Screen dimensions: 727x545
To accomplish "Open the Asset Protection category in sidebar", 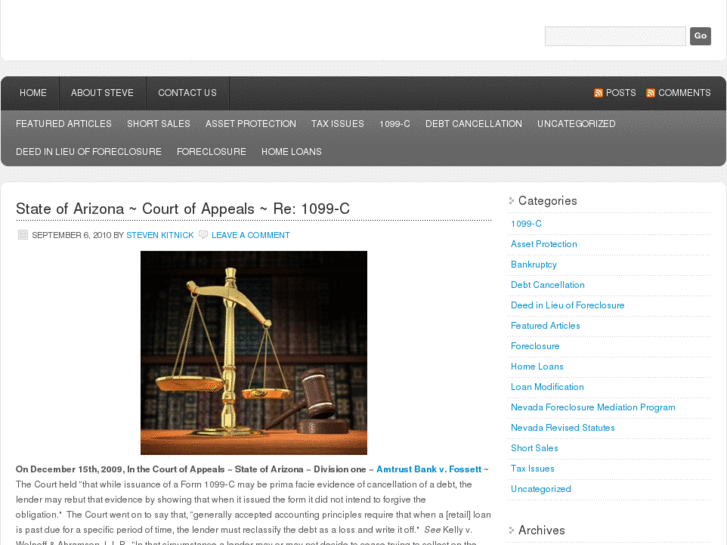I will click(544, 244).
